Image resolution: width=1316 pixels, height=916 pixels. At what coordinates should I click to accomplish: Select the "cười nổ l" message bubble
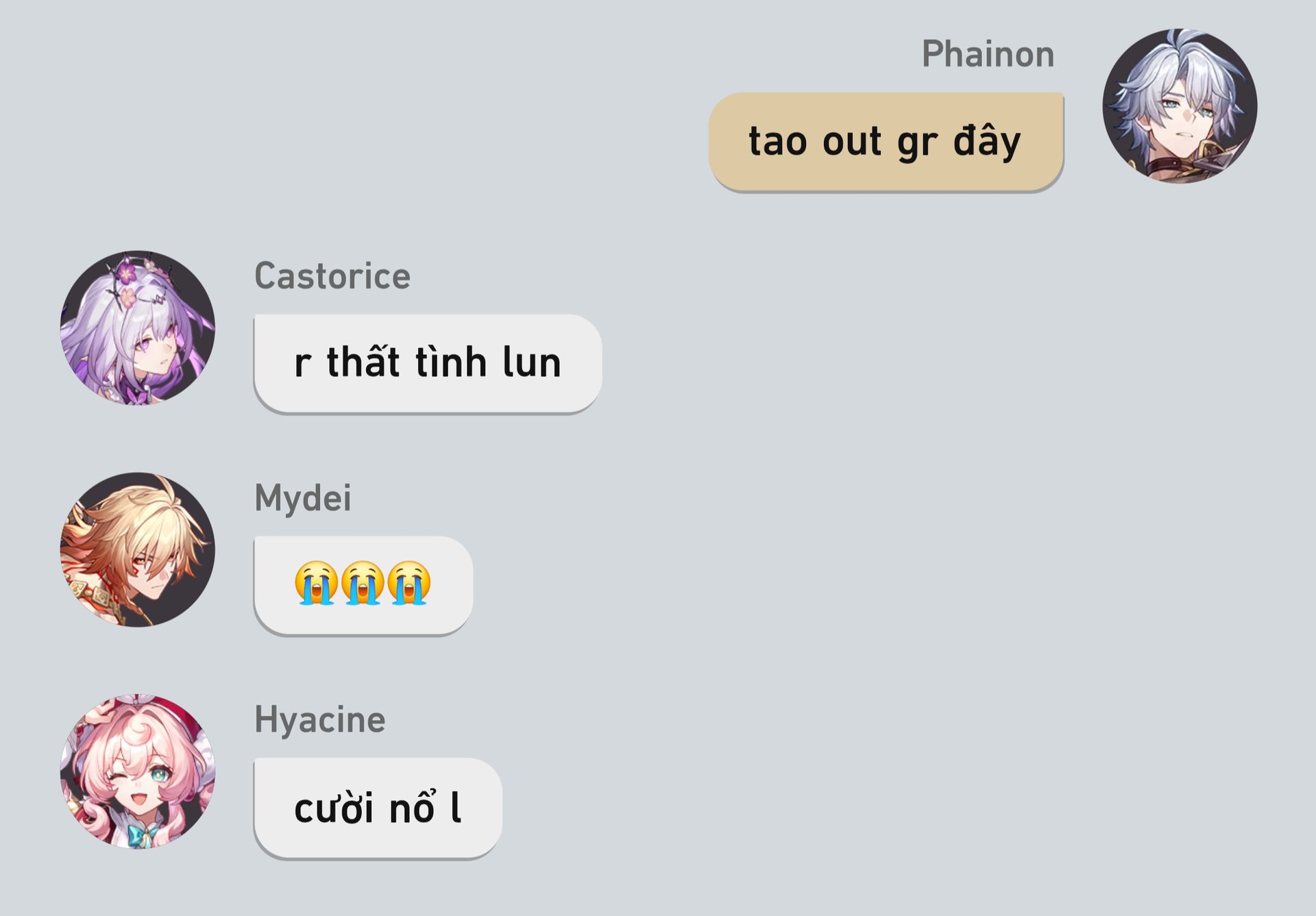click(378, 808)
